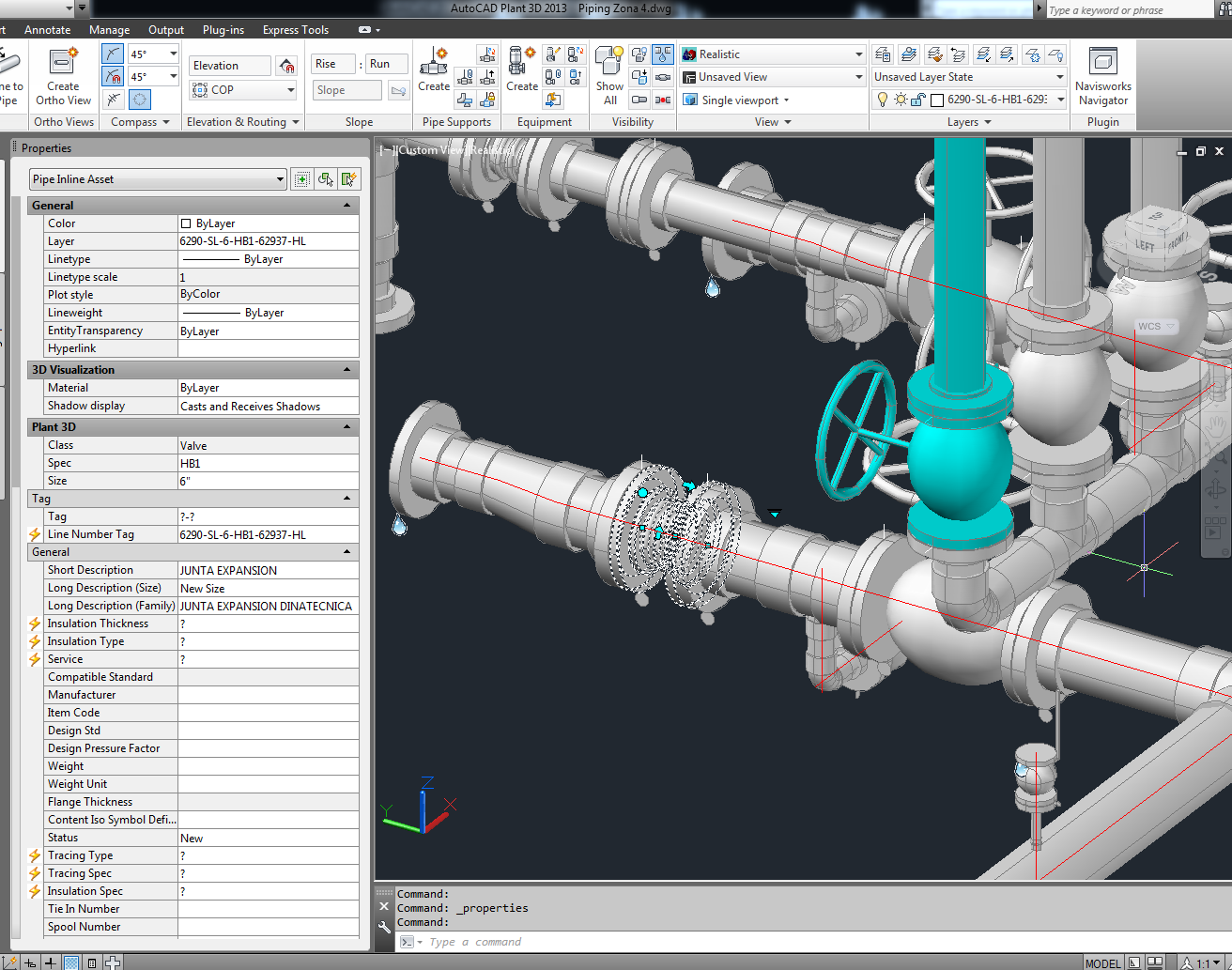Click the Layer Properties icon in Layers panel
Screen dimensions: 1232x970
click(883, 54)
